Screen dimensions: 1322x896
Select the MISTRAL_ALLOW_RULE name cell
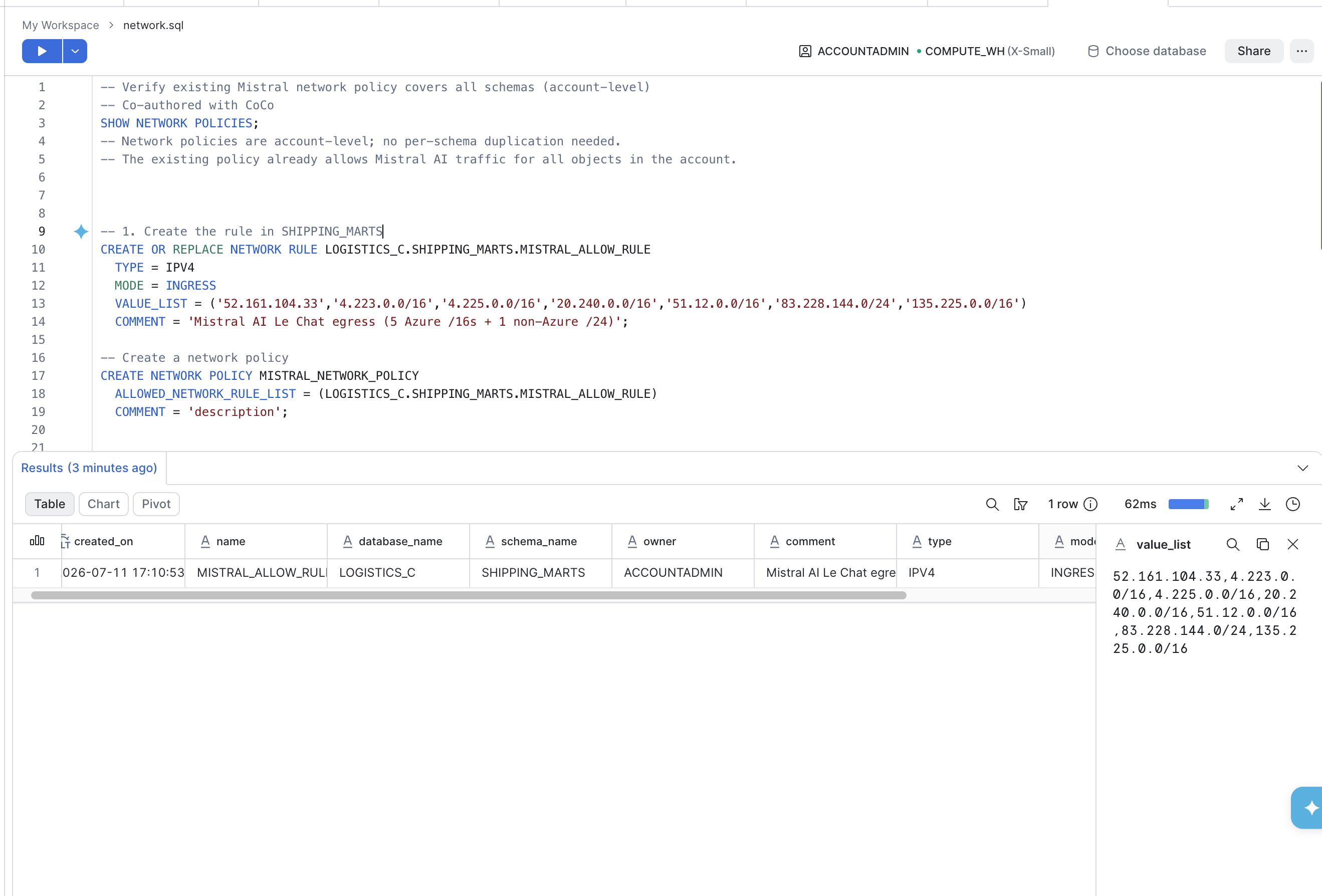point(256,573)
